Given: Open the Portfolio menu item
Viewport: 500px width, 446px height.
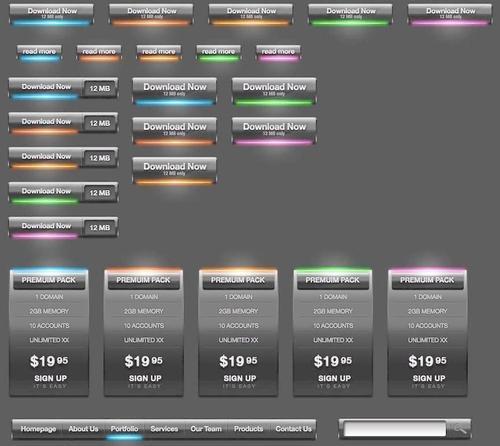Looking at the screenshot, I should point(124,429).
